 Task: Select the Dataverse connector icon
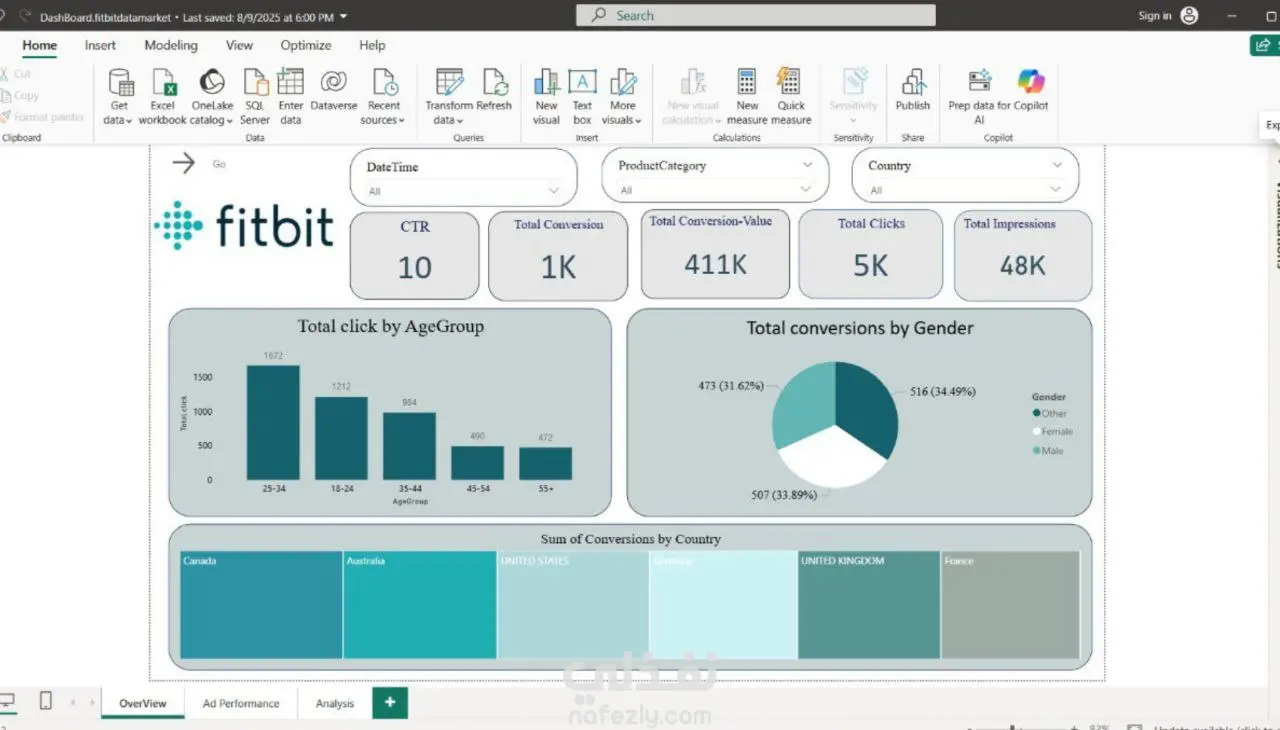[333, 82]
